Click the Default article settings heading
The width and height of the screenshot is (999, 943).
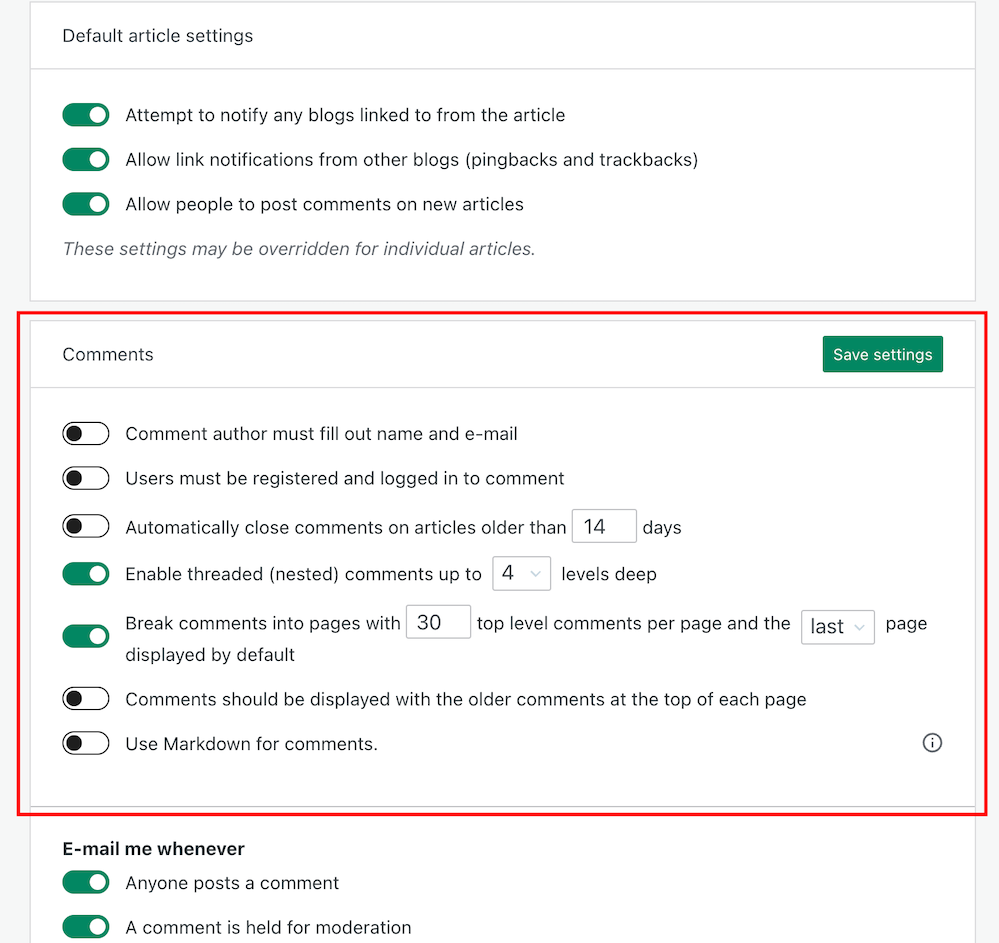158,36
